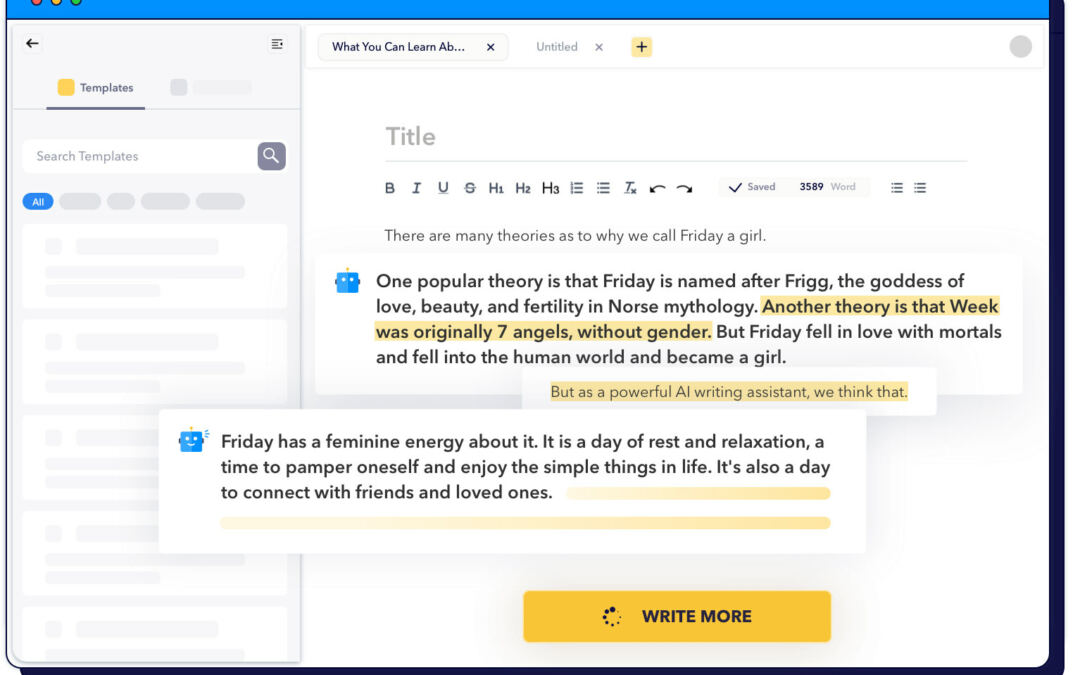Insert a bulleted list
The height and width of the screenshot is (675, 1080).
click(x=603, y=188)
